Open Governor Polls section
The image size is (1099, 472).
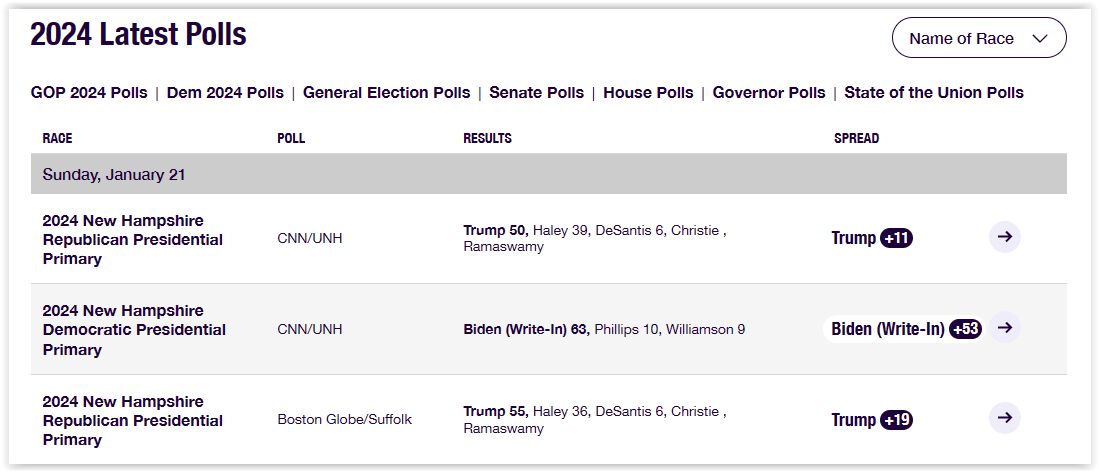coord(769,93)
